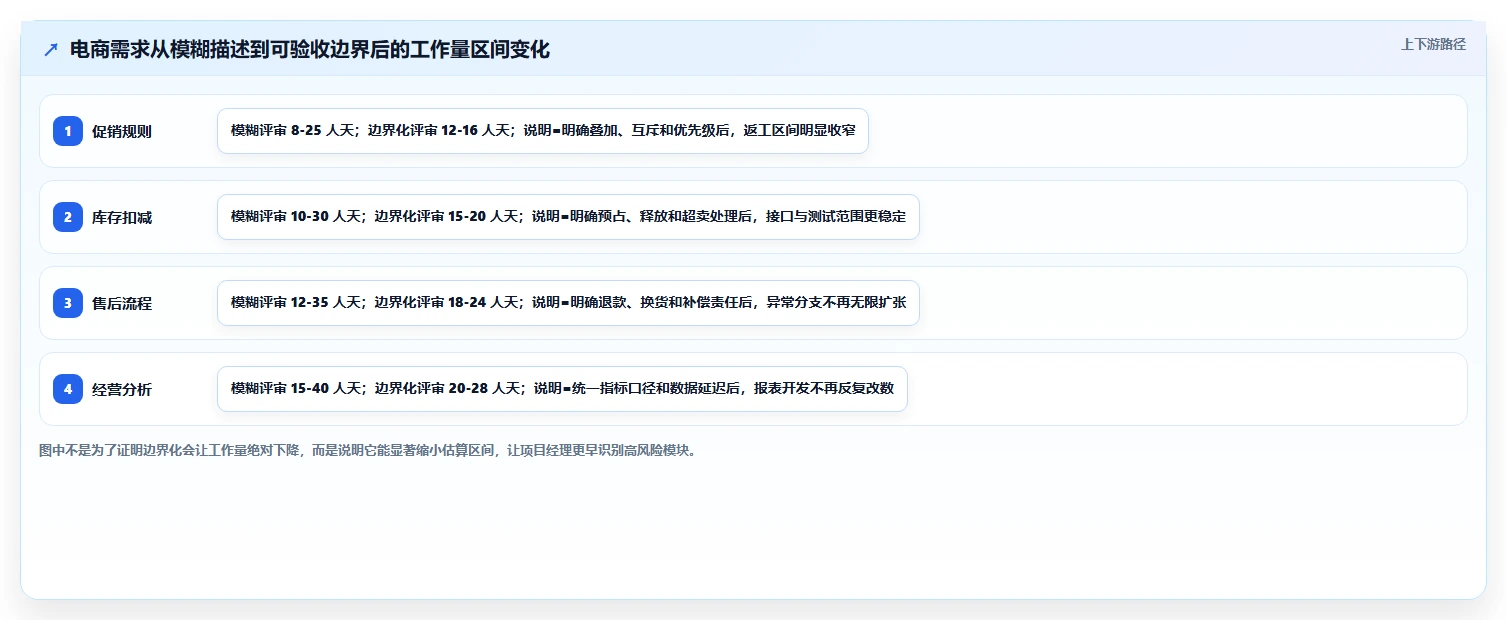Select the 库存扣减 row label
This screenshot has width=1507, height=620.
tap(122, 217)
